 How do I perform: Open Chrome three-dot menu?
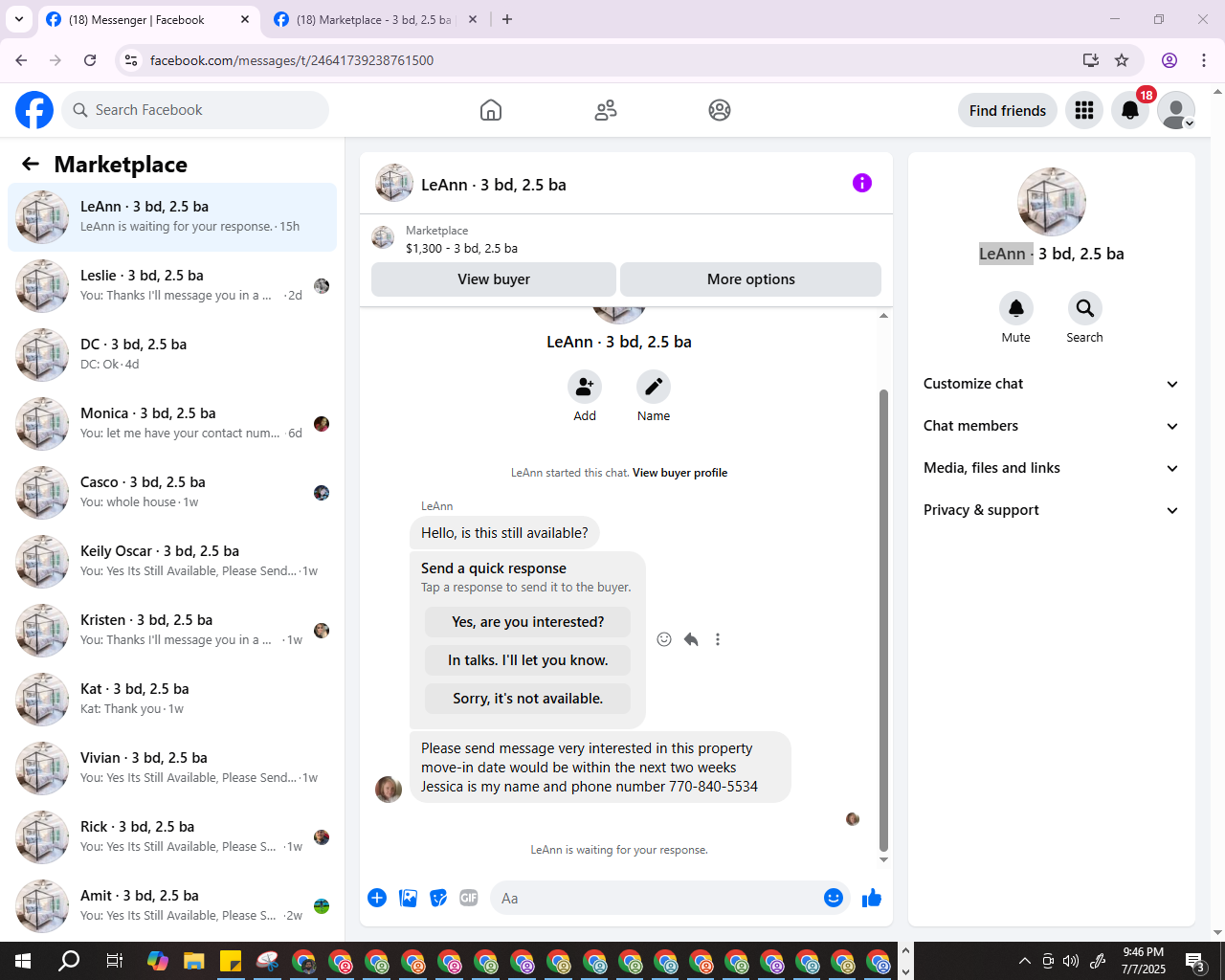(x=1204, y=60)
